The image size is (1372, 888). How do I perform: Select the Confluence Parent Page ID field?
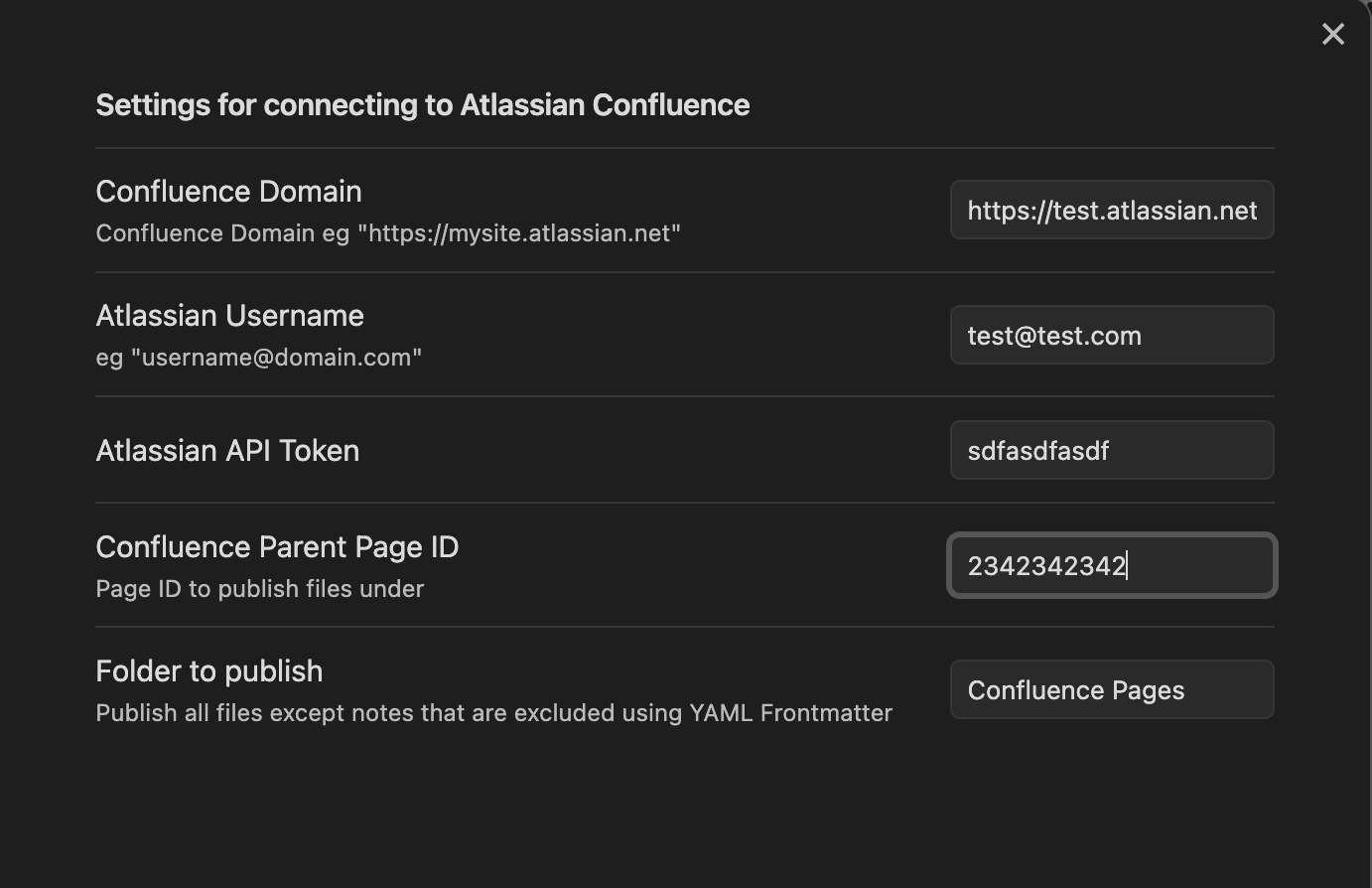coord(1111,566)
